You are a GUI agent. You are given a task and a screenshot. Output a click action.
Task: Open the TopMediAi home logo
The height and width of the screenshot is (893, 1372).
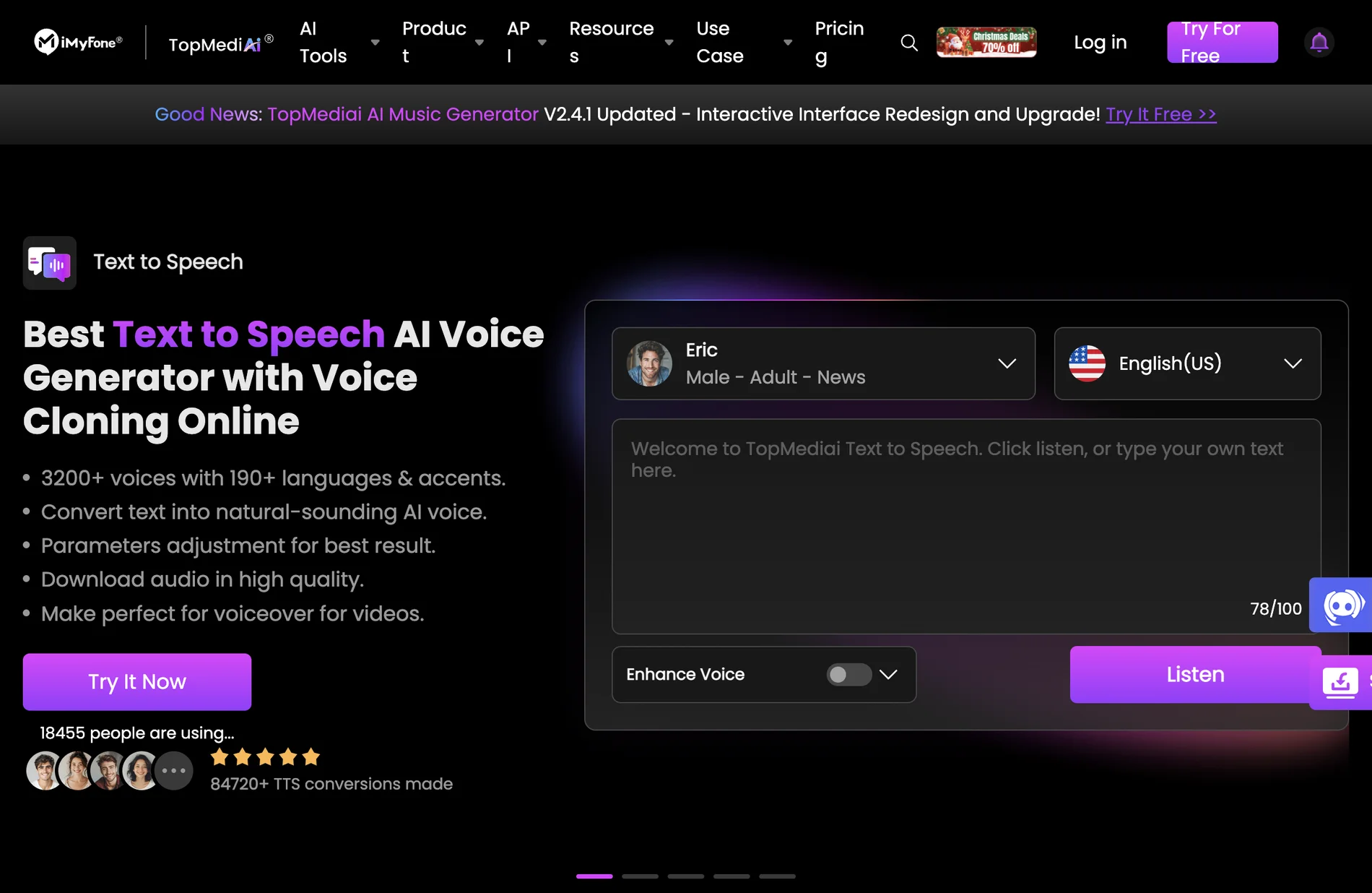tap(221, 43)
